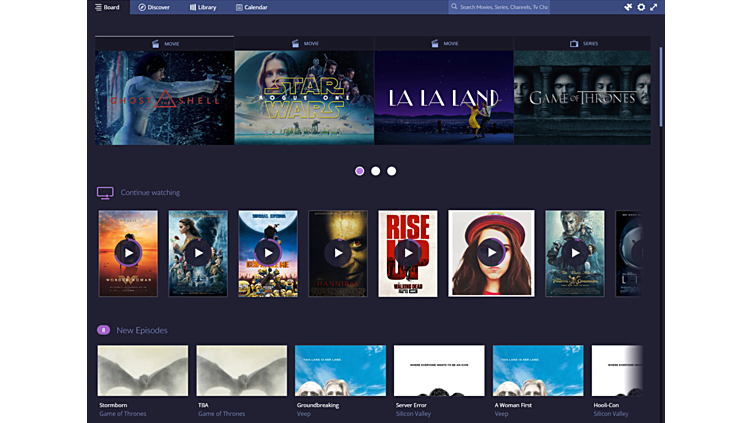
Task: Open the Calendar tab
Action: 252,7
